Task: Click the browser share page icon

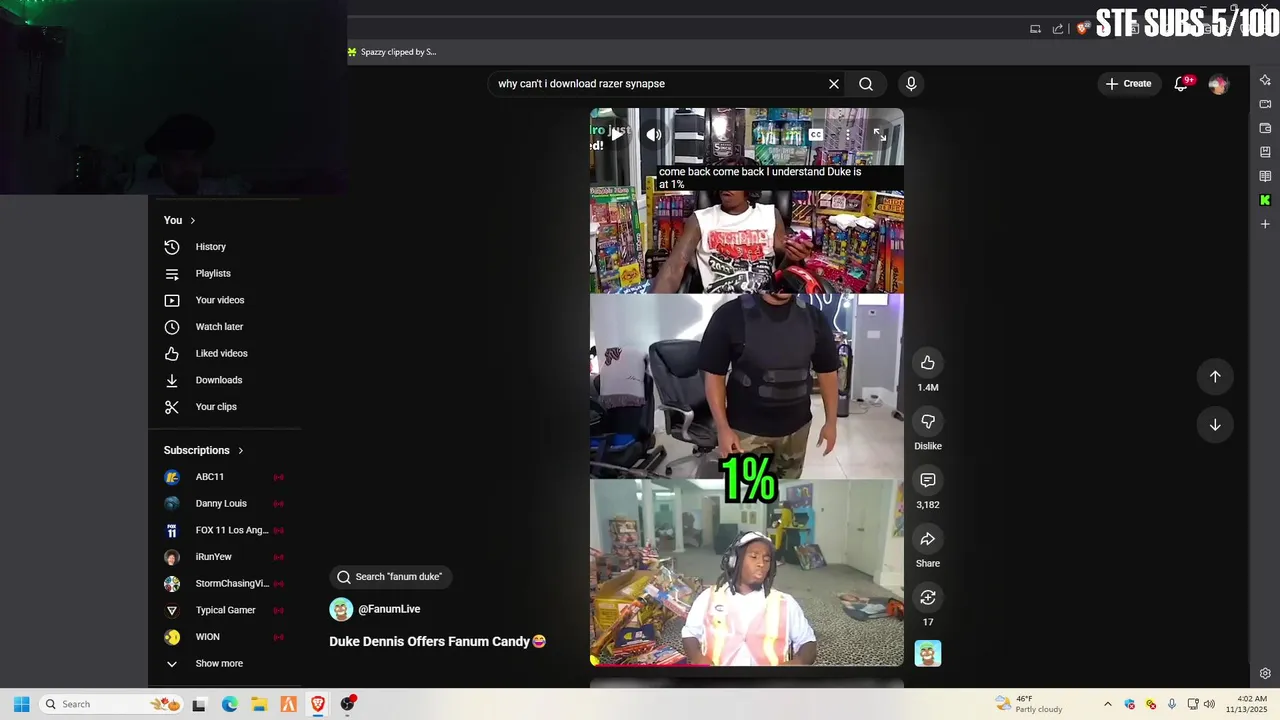Action: coord(1058,29)
